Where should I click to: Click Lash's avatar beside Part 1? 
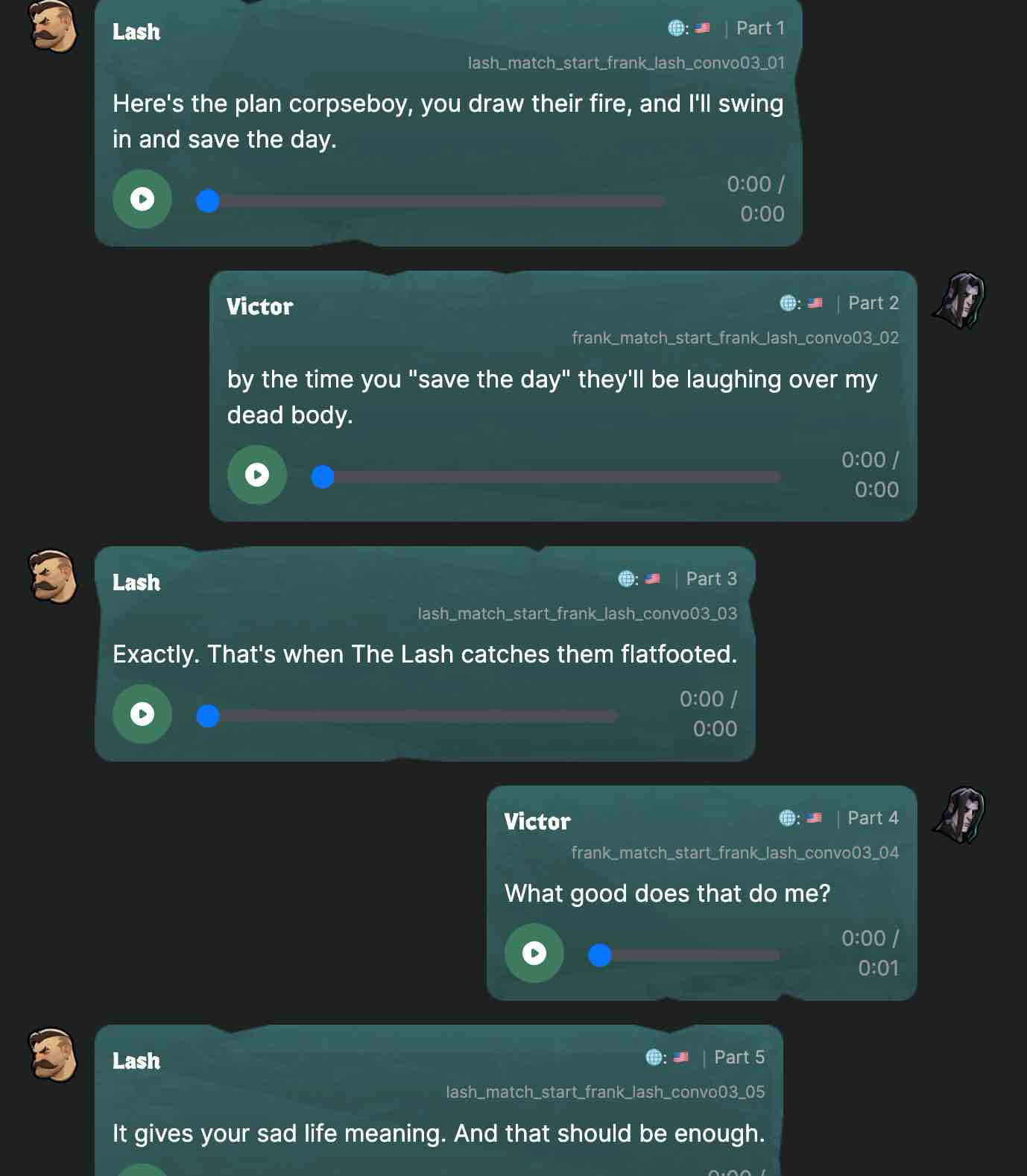tap(53, 28)
